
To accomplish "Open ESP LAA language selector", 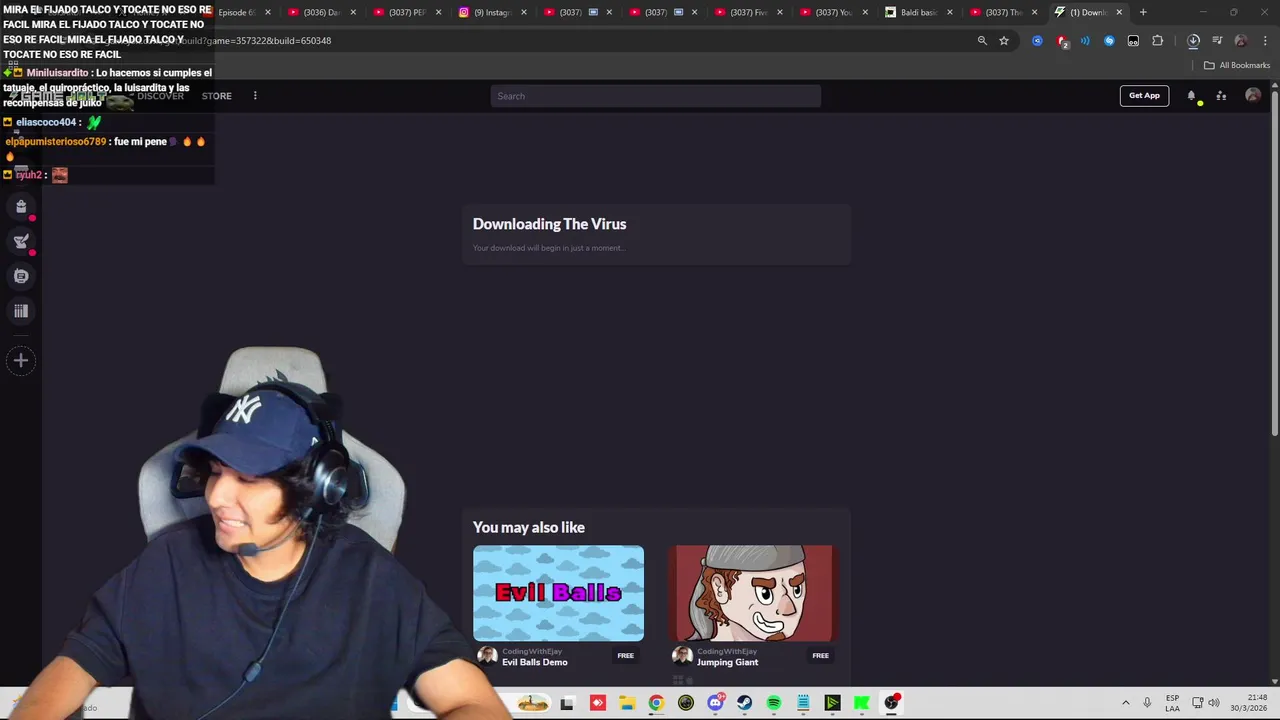I will (1172, 703).
